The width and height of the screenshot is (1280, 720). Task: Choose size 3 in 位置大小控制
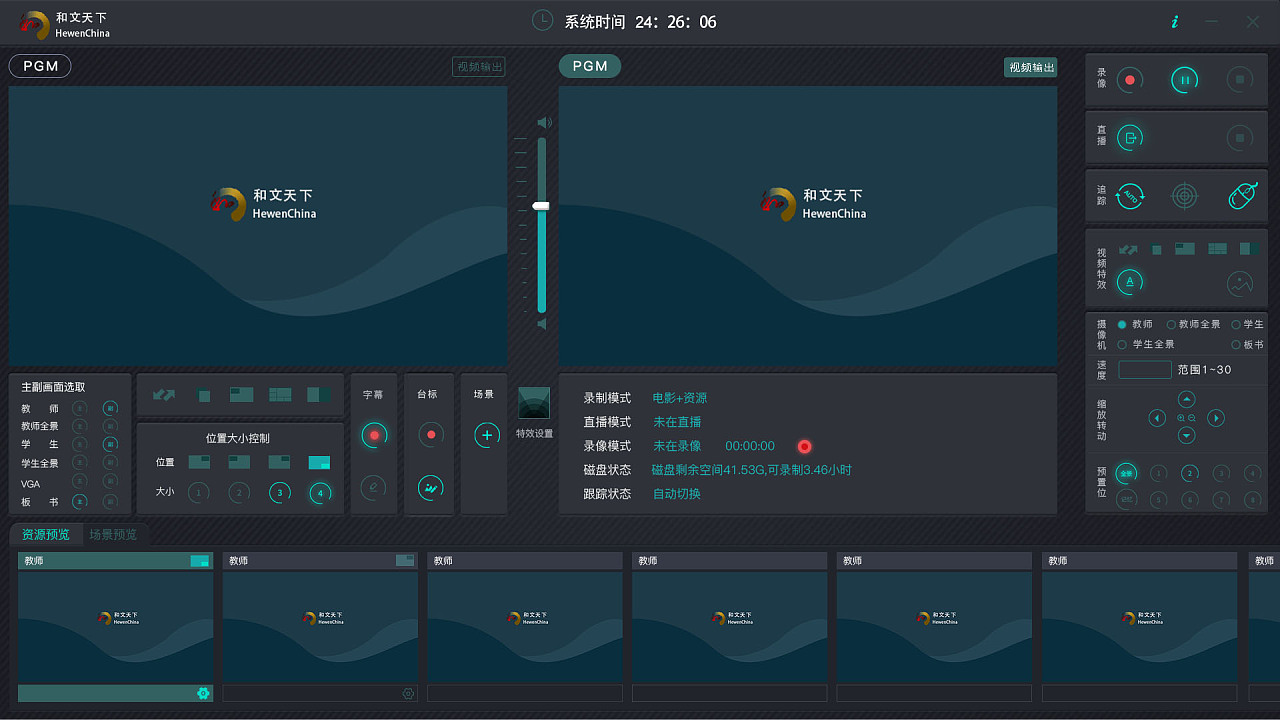280,492
